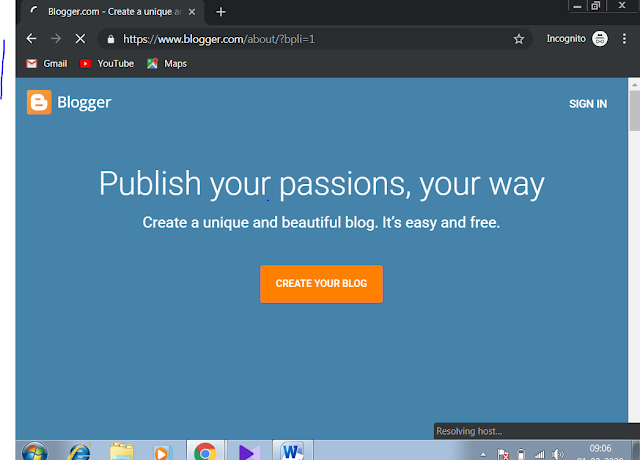Switch to Microsoft Word in taskbar
640x460 pixels.
[292, 451]
